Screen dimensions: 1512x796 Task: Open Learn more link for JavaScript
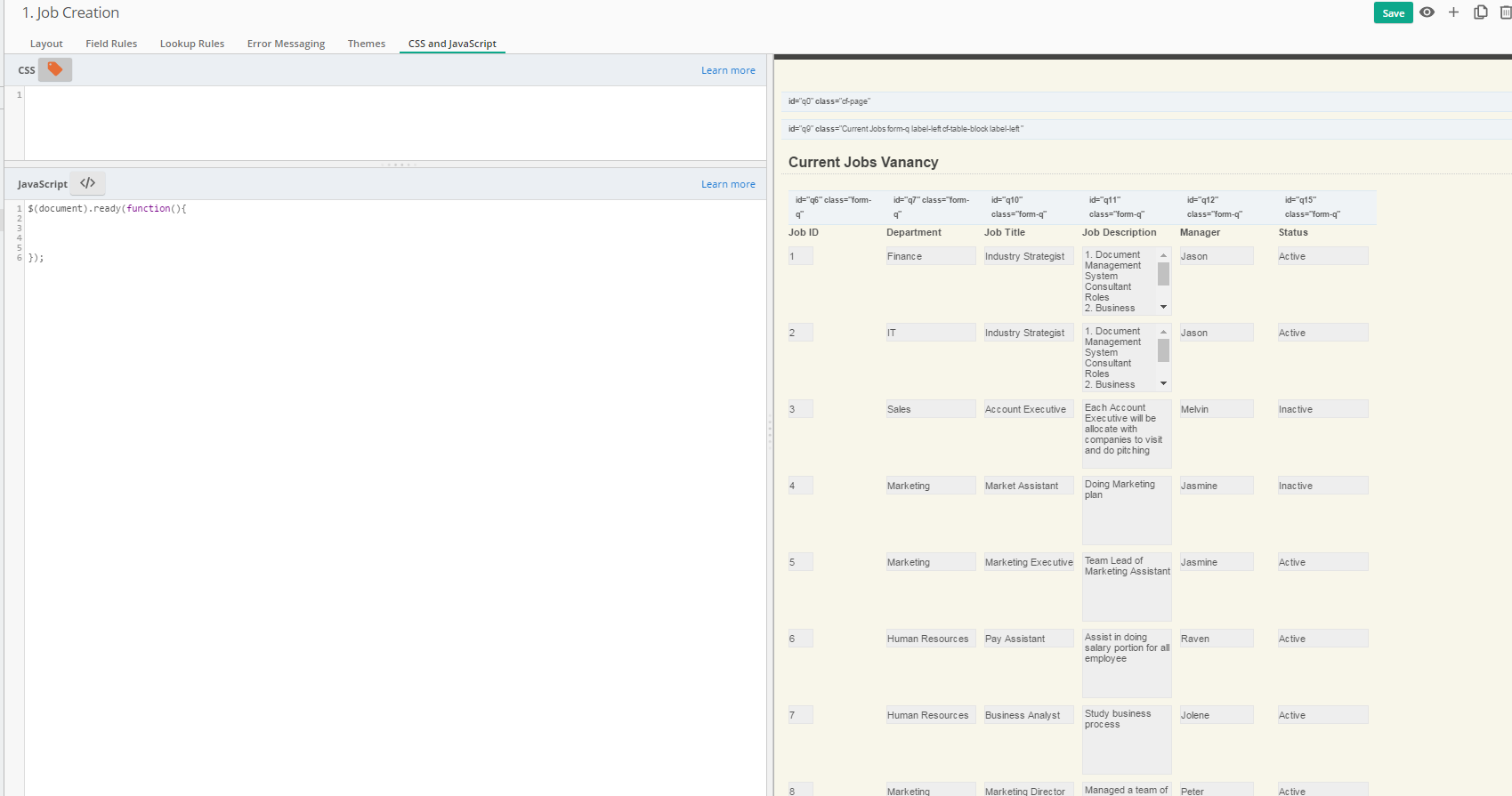click(x=728, y=184)
